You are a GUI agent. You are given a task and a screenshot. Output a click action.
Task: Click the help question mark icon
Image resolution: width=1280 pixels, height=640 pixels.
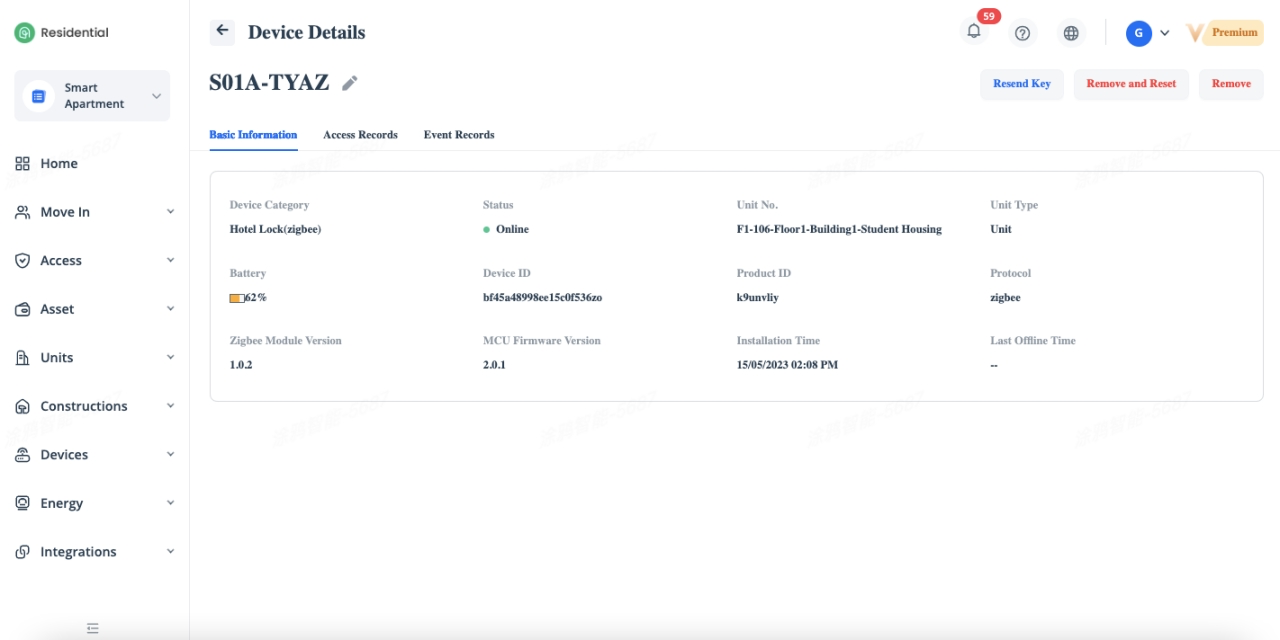(x=1022, y=33)
